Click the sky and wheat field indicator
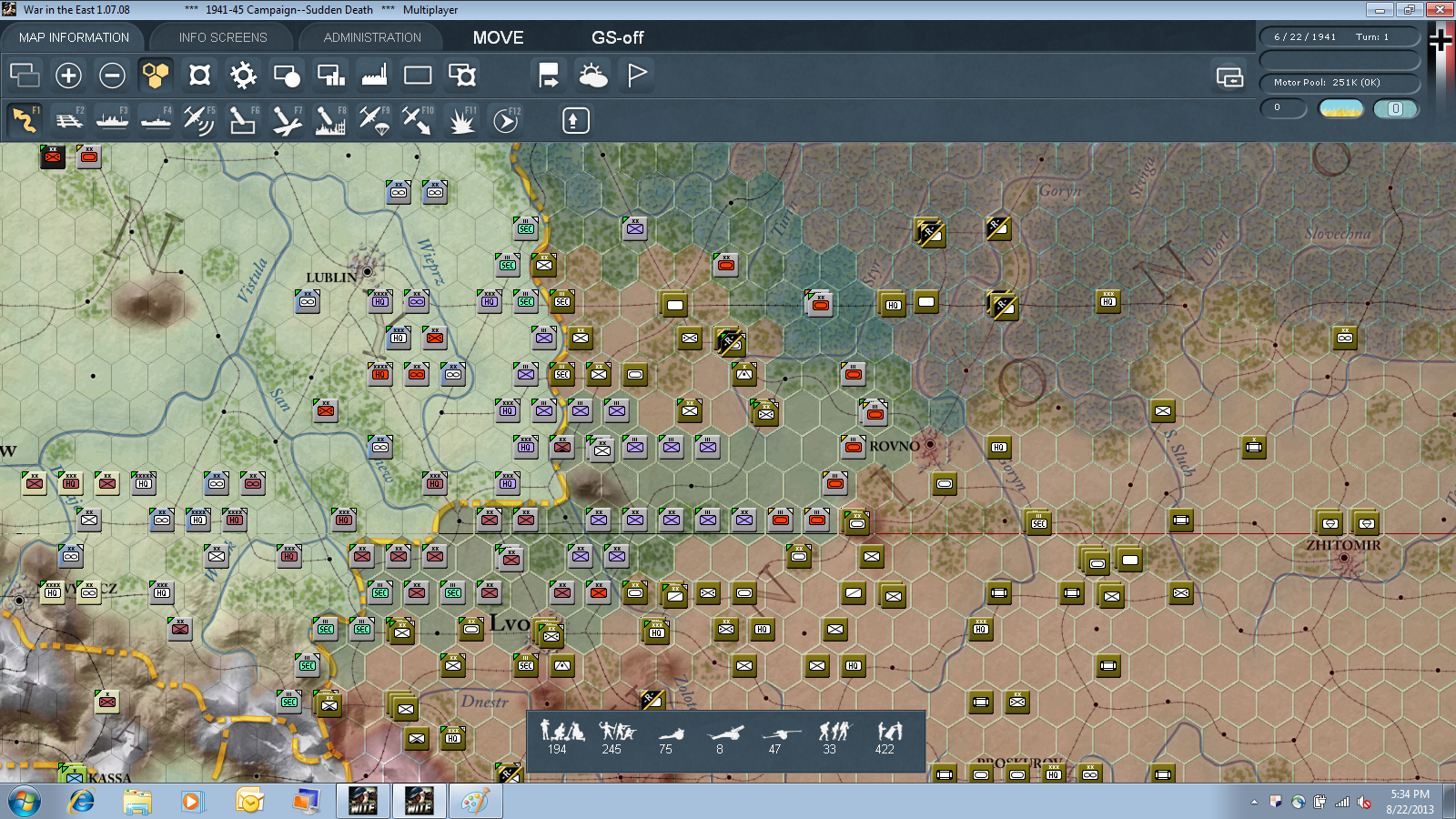The image size is (1456, 819). [x=1341, y=108]
